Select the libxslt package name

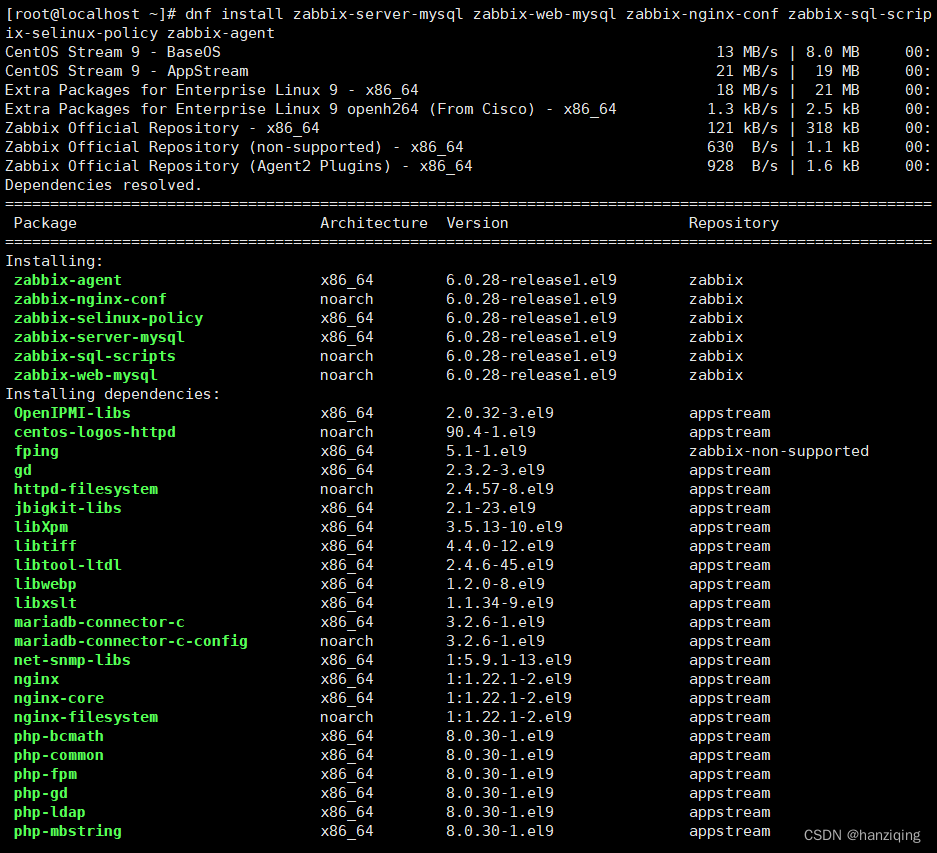[x=45, y=603]
